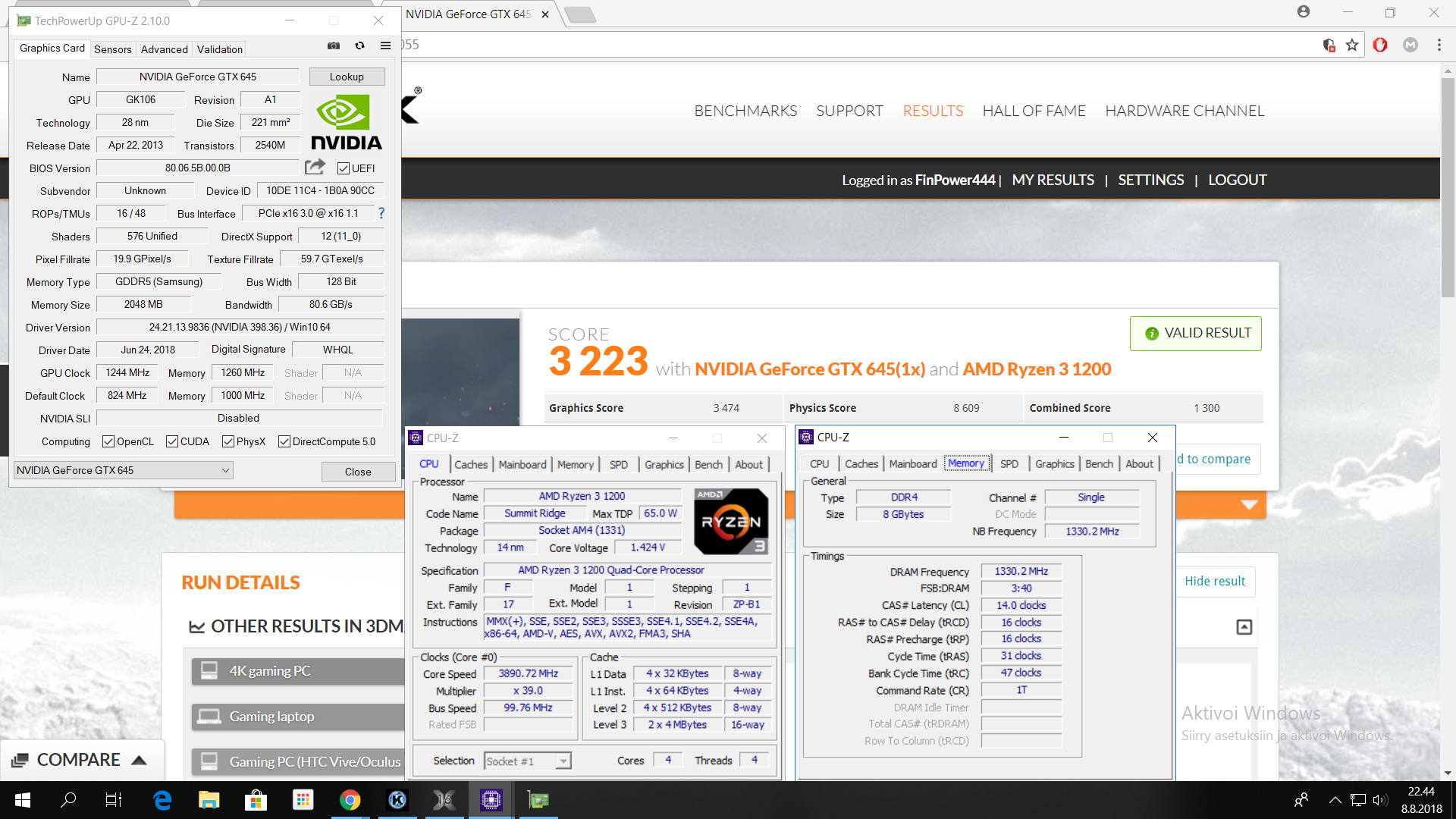
Task: Toggle the DirectCompute 5.0 checkbox
Action: click(284, 441)
